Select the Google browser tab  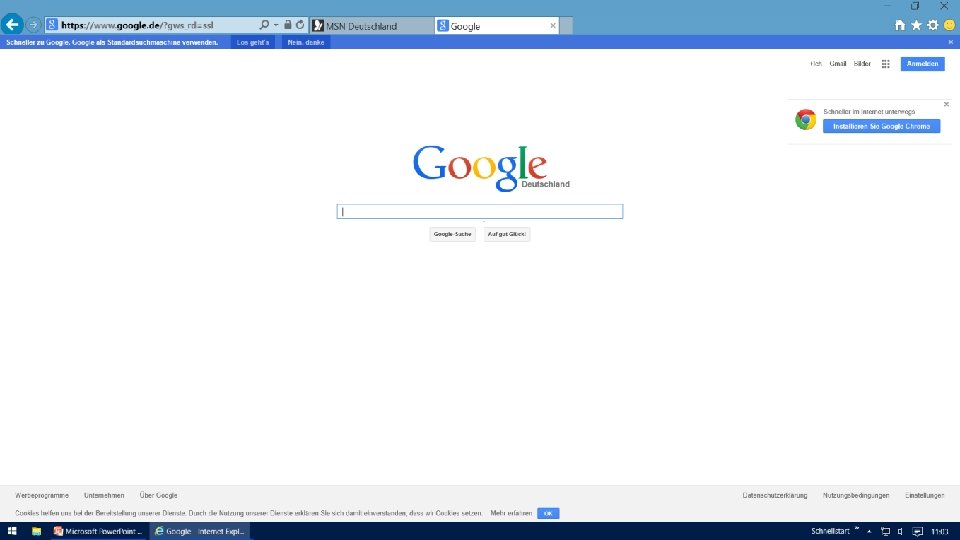[x=497, y=26]
